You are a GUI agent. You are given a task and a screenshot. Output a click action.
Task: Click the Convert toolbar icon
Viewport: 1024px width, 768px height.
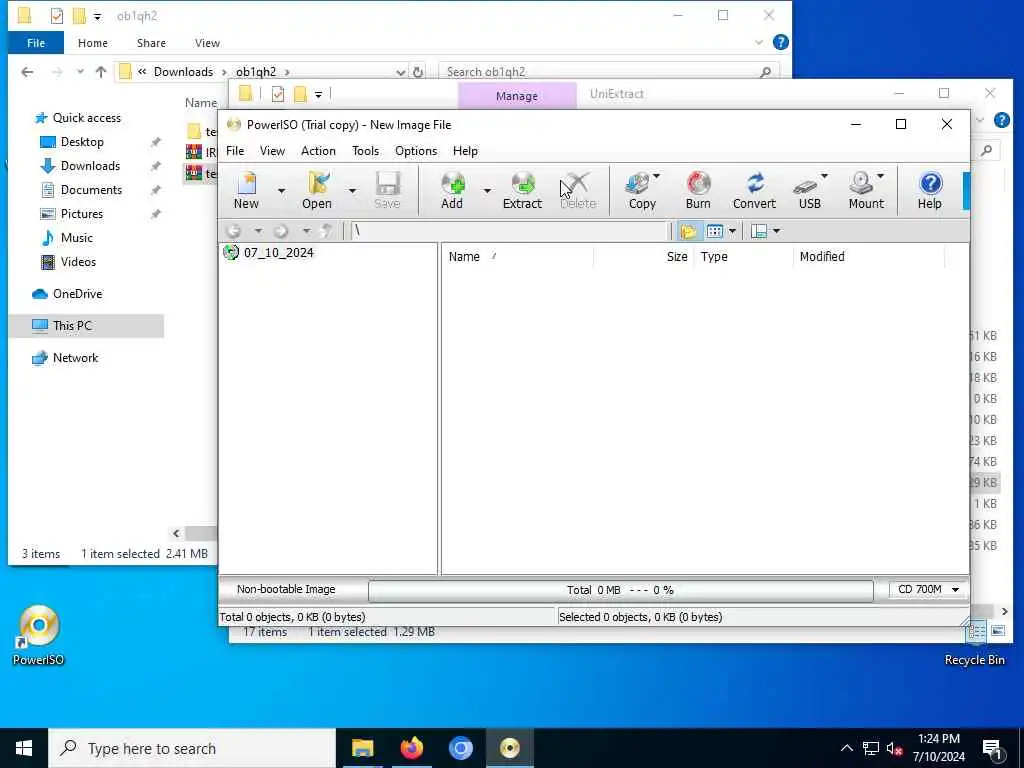click(754, 190)
